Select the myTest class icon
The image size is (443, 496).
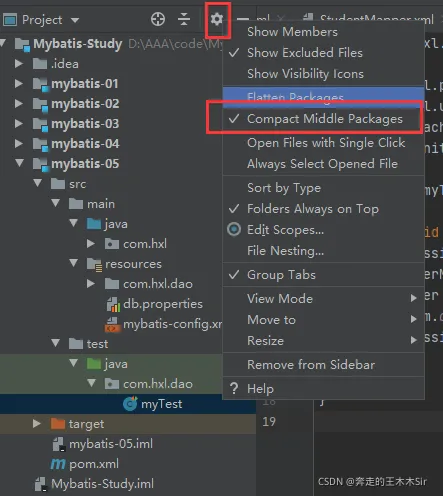click(x=130, y=404)
